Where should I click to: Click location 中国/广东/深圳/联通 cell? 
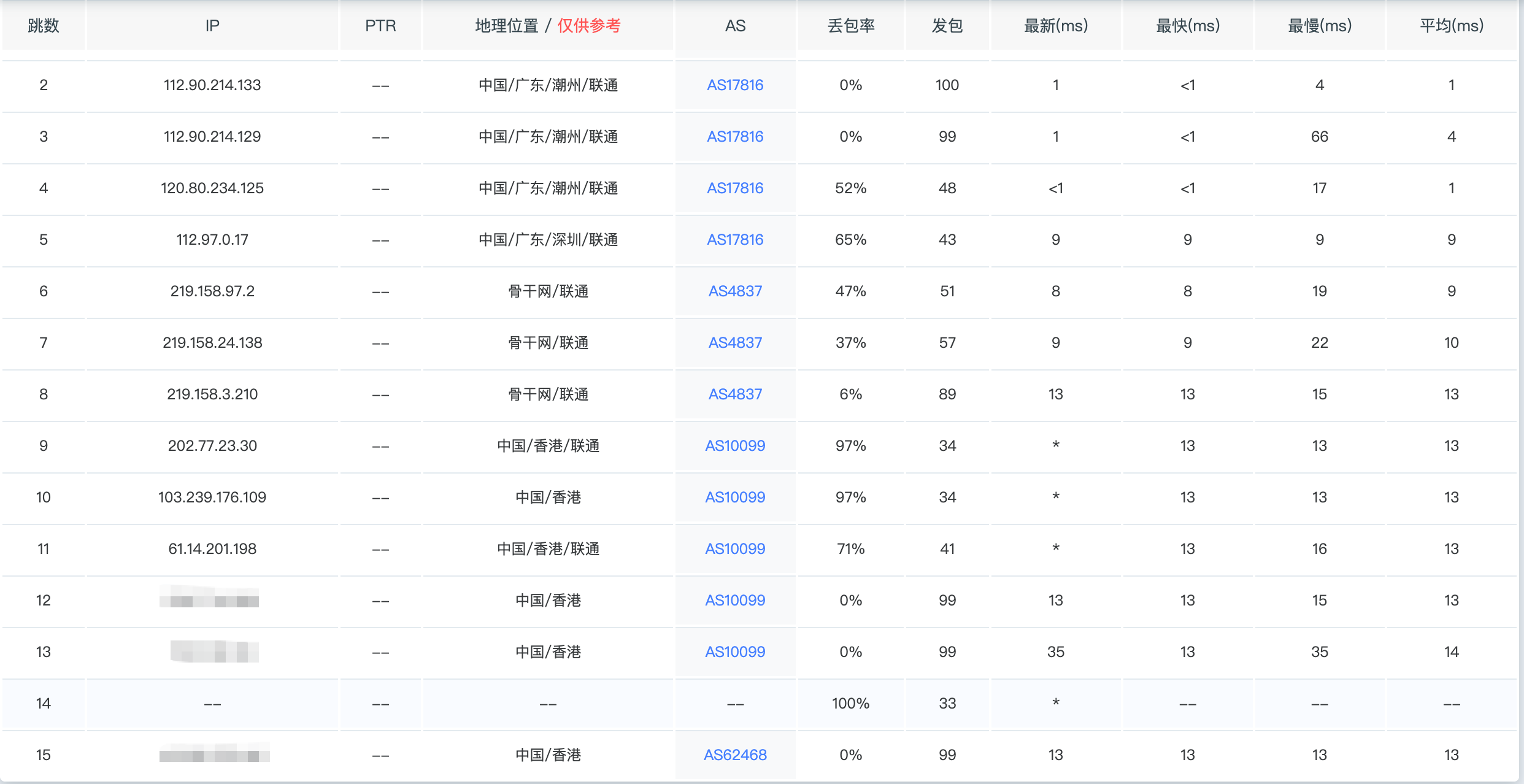(x=548, y=240)
